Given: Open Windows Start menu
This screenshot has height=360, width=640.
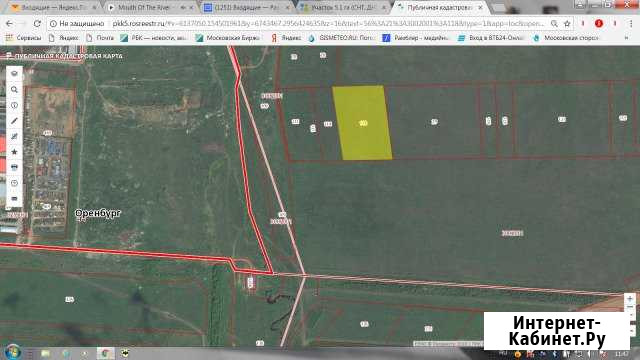Looking at the screenshot, I should (13, 353).
